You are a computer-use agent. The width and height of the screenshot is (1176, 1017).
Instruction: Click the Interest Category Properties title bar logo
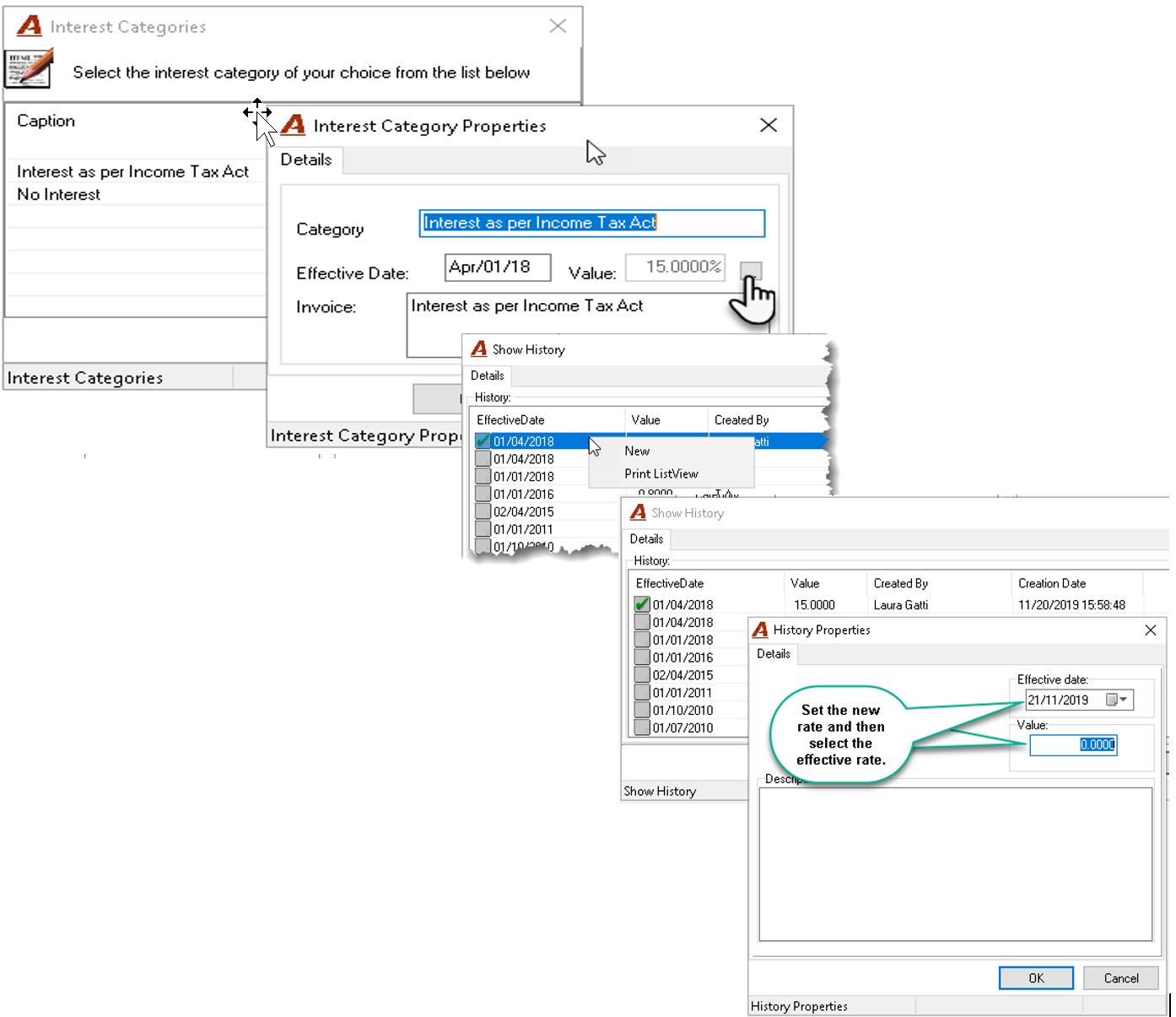tap(293, 125)
